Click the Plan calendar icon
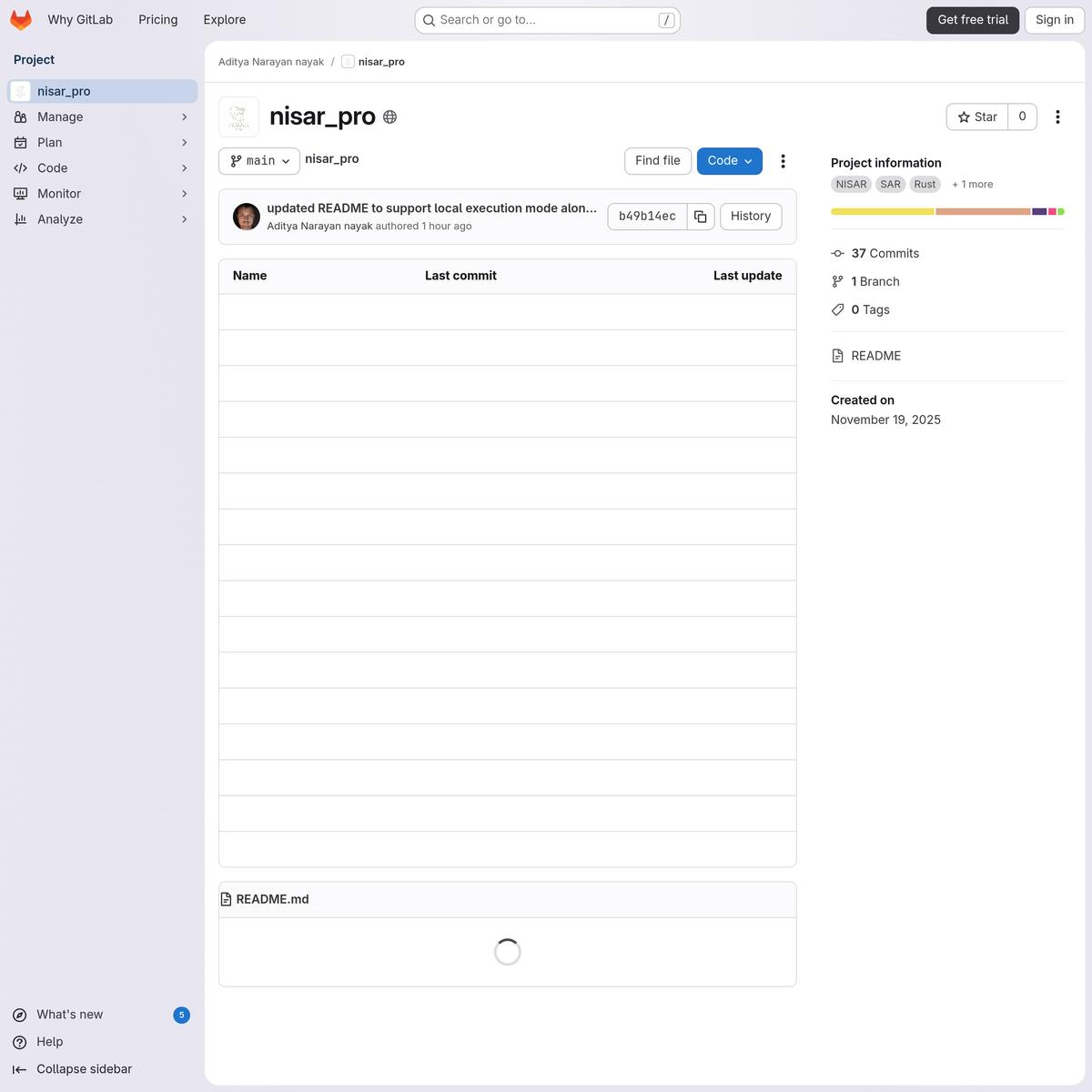The height and width of the screenshot is (1092, 1092). click(x=21, y=143)
